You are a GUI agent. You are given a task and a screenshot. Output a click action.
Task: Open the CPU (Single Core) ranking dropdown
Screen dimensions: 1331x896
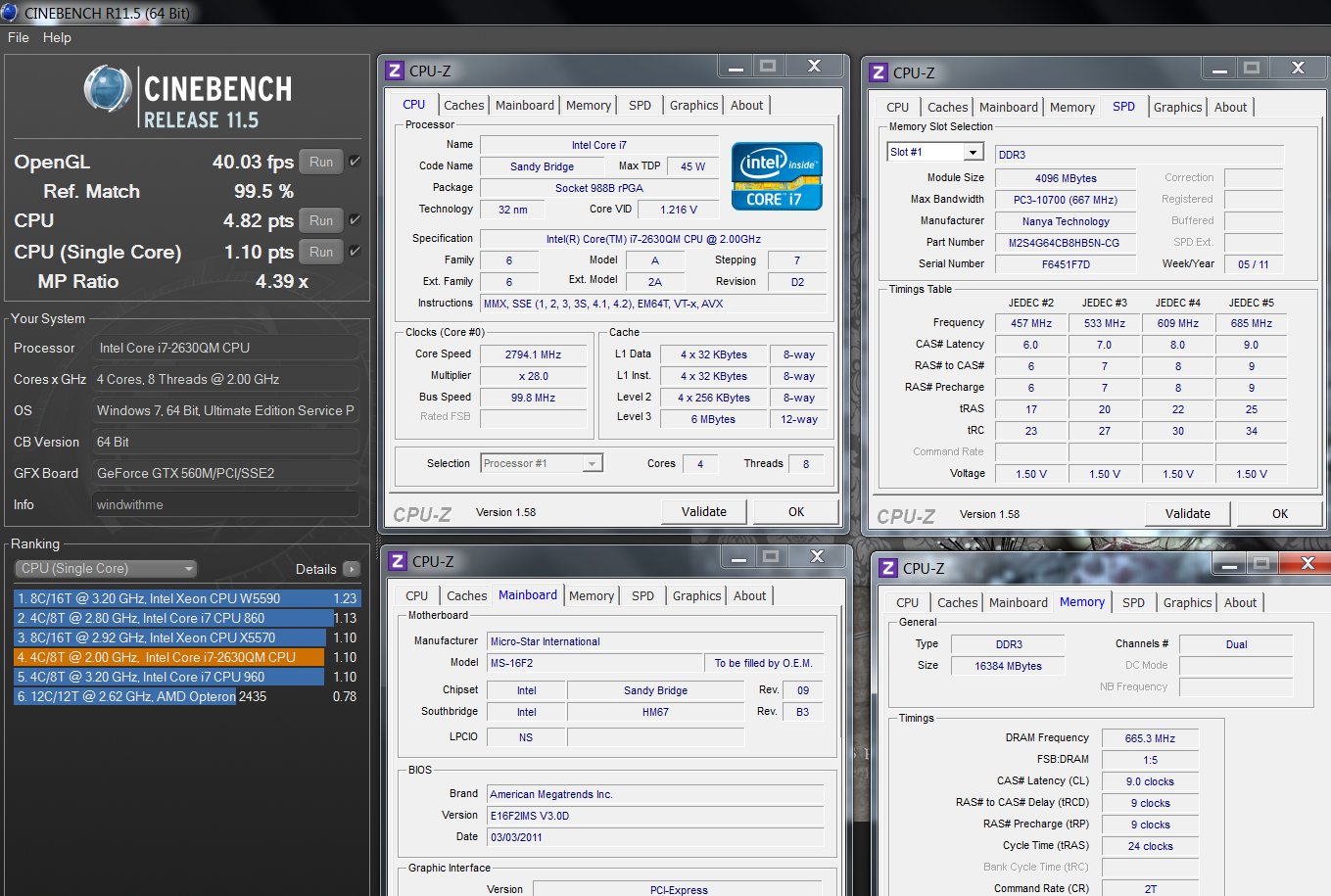[x=106, y=569]
